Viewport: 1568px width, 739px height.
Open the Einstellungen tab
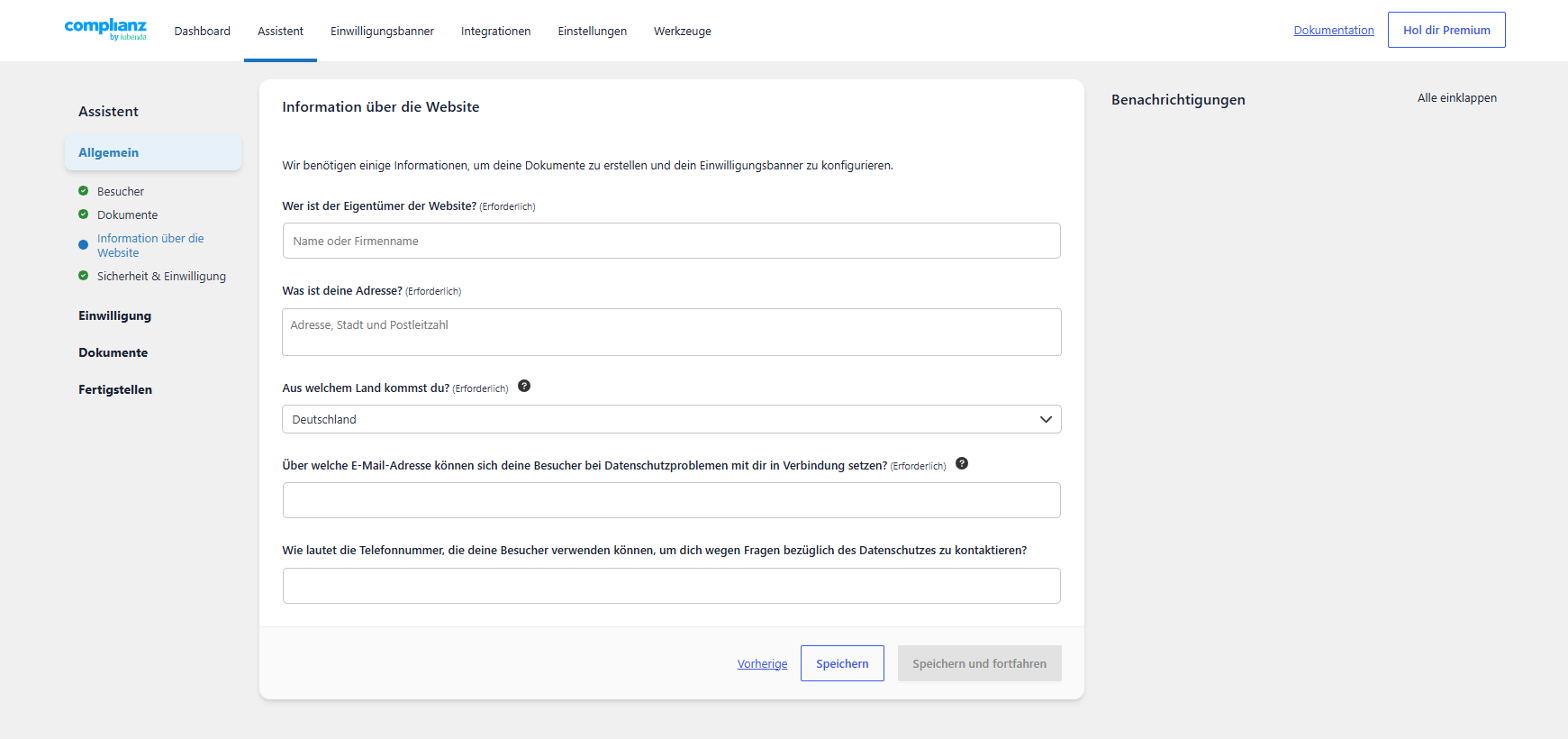coord(593,31)
